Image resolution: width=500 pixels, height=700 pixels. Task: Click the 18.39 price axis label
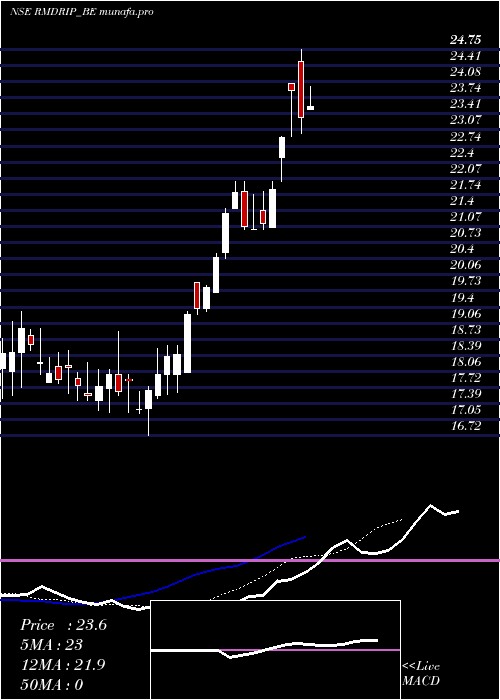point(466,346)
